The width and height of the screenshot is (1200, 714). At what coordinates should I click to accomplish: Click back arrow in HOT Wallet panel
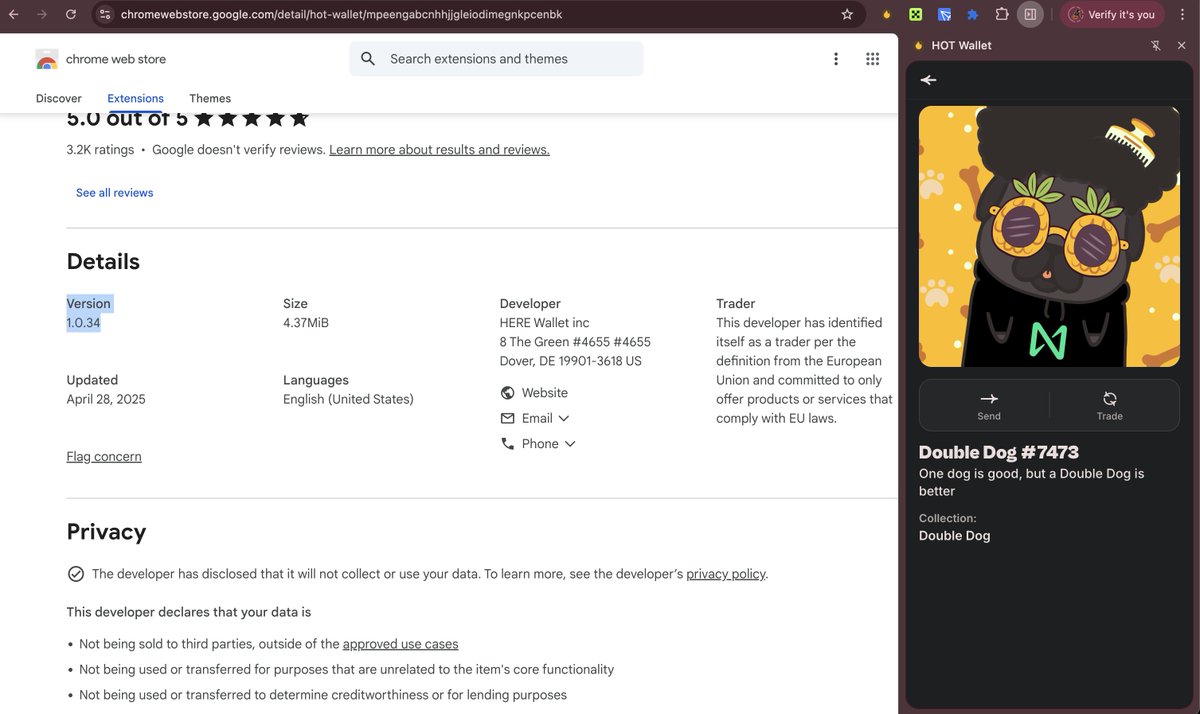click(x=929, y=80)
